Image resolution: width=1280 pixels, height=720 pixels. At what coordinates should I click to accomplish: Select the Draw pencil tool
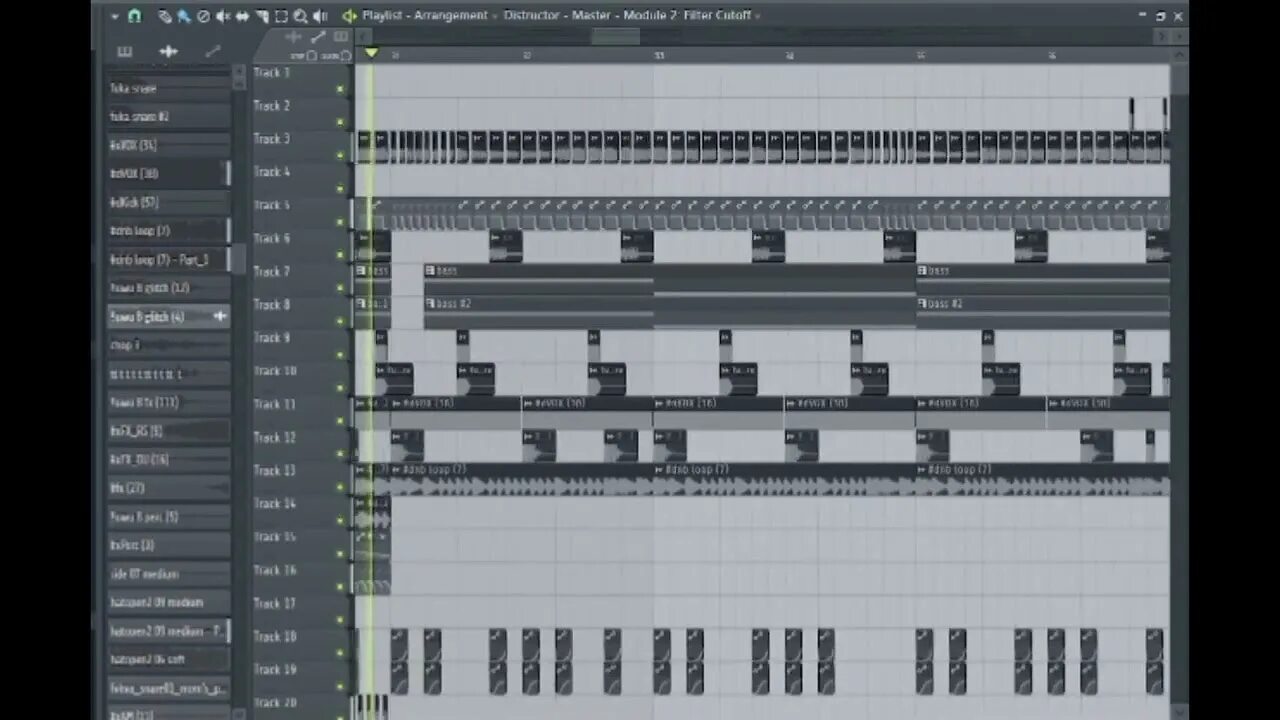click(x=165, y=16)
